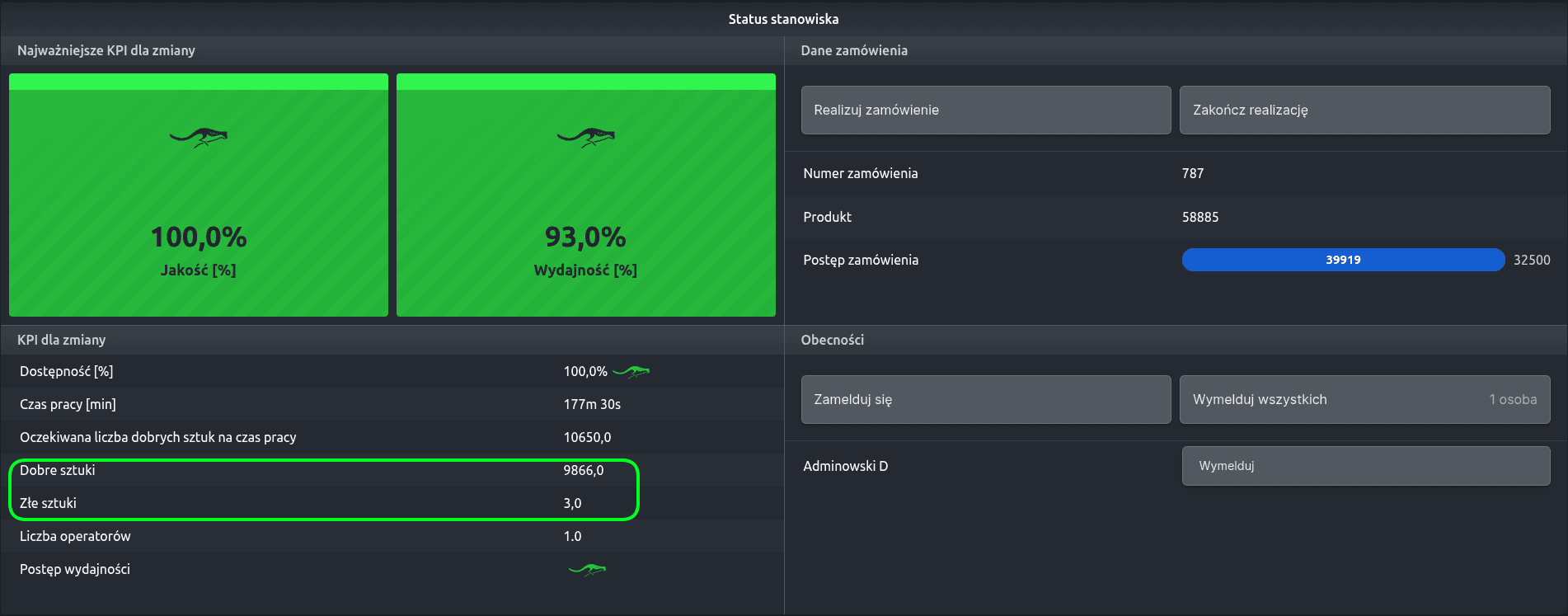Click the Status stanowiska title bar

(x=783, y=19)
